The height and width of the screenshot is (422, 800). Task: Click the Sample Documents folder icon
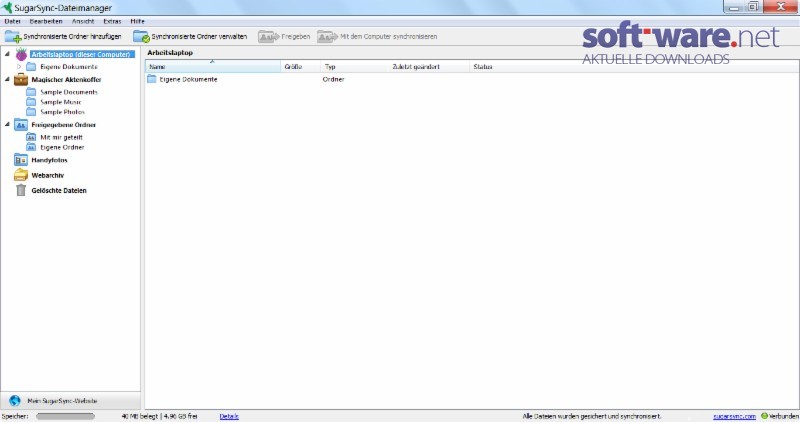coord(31,92)
